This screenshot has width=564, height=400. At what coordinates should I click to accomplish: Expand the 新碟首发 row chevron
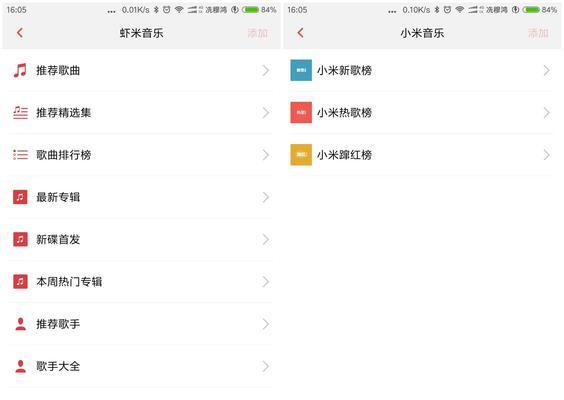[265, 240]
